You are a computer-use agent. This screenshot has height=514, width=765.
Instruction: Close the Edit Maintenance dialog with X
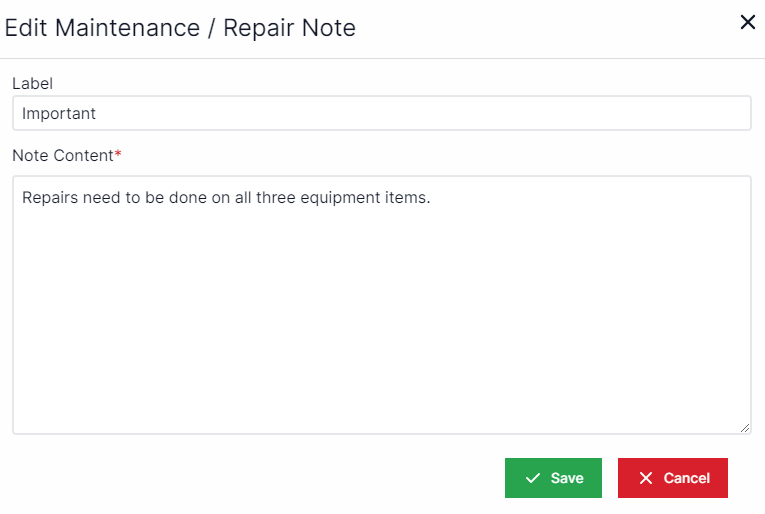click(x=747, y=23)
